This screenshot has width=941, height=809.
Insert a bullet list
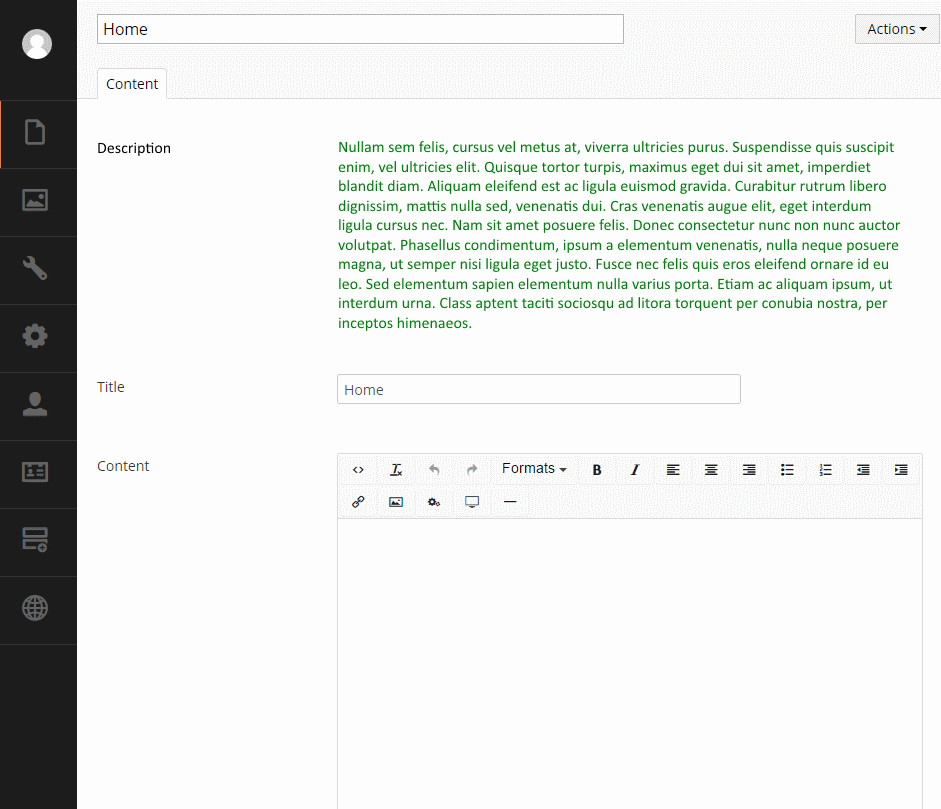(787, 470)
